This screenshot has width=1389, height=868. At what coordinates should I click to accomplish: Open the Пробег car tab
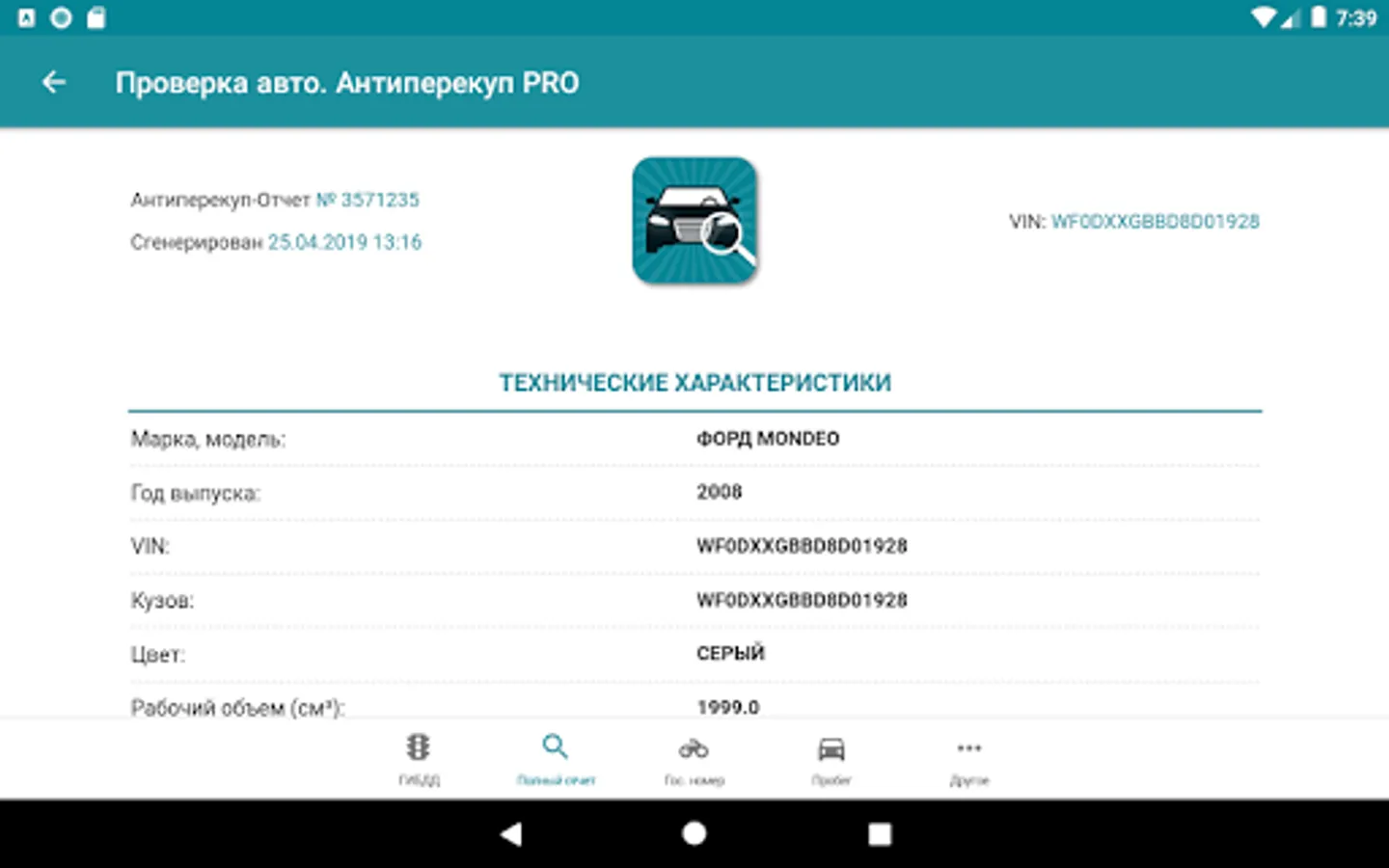(831, 759)
